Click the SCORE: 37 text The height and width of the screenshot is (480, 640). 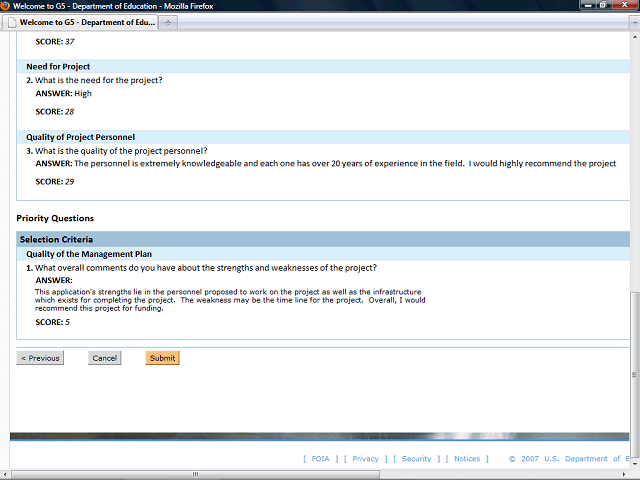[55, 42]
